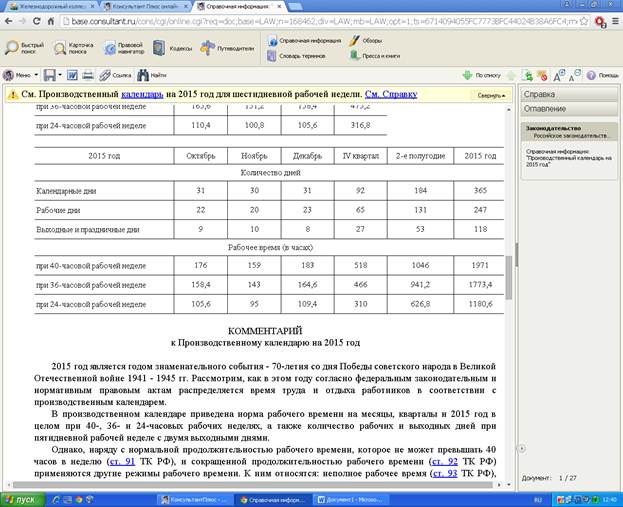Click scroll up arrow of document
Viewport: 623px width, 507px height.
coord(509,109)
